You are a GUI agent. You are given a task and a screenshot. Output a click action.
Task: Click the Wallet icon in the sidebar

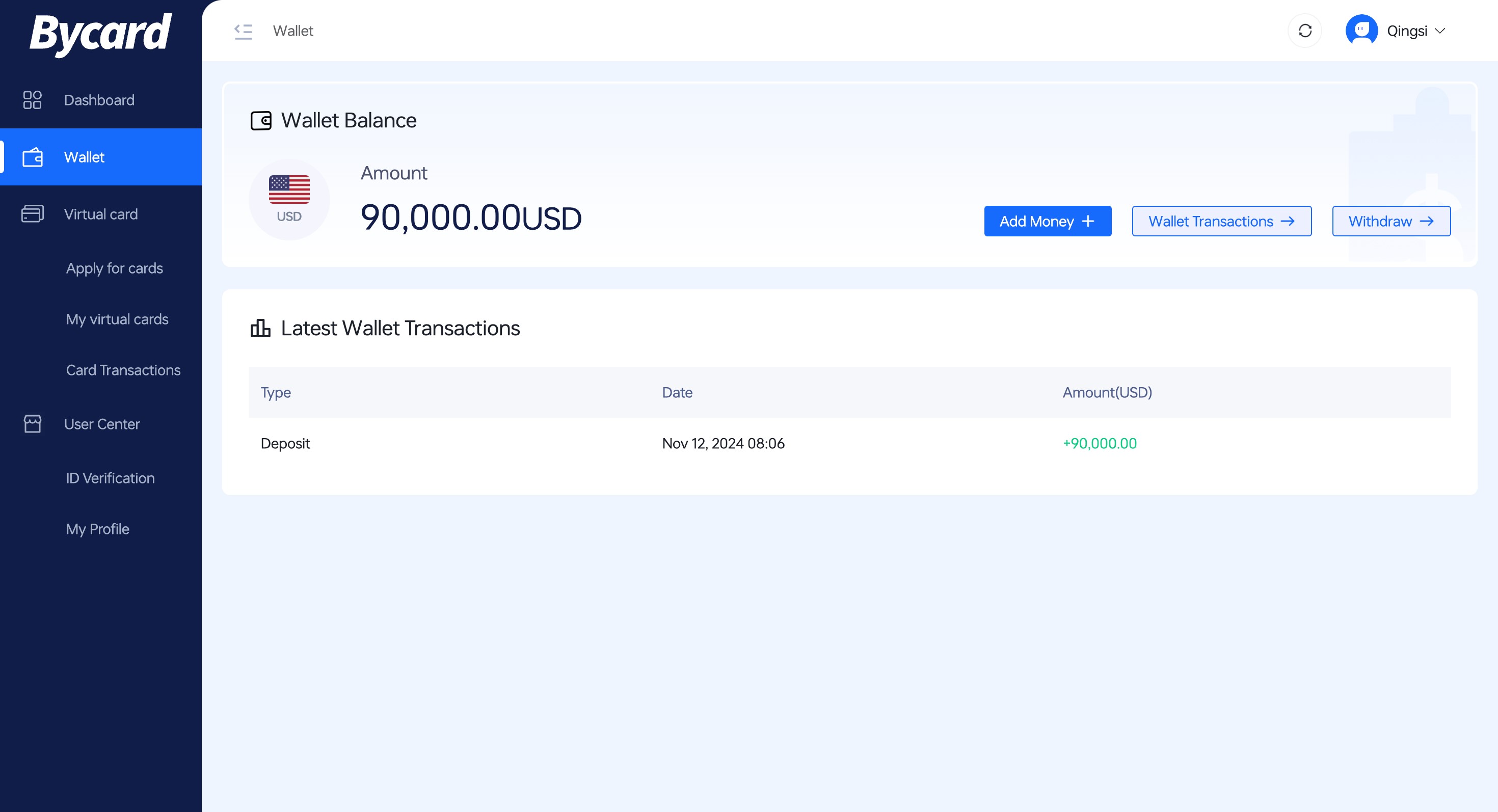pyautogui.click(x=33, y=157)
